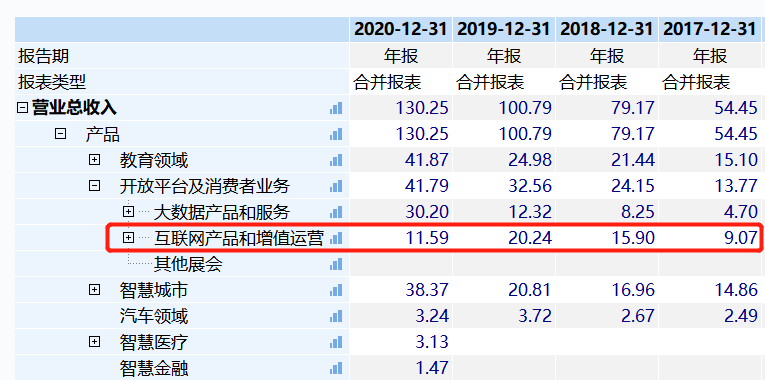Viewport: 765px width, 380px height.
Task: Click 教育领域 2017 value 15.10
Action: point(736,160)
